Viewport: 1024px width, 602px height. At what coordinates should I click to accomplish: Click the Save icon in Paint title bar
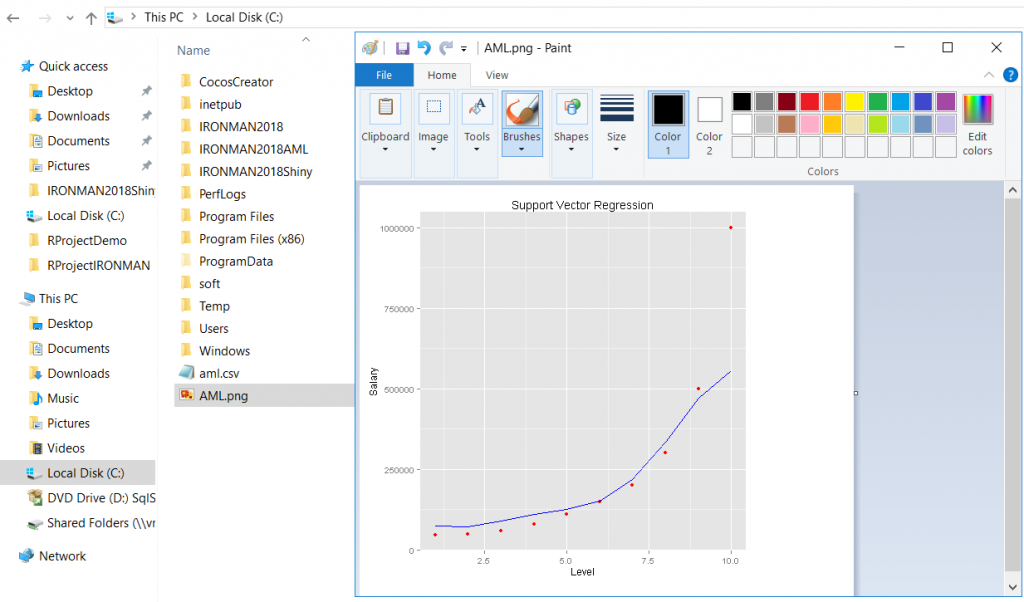402,48
